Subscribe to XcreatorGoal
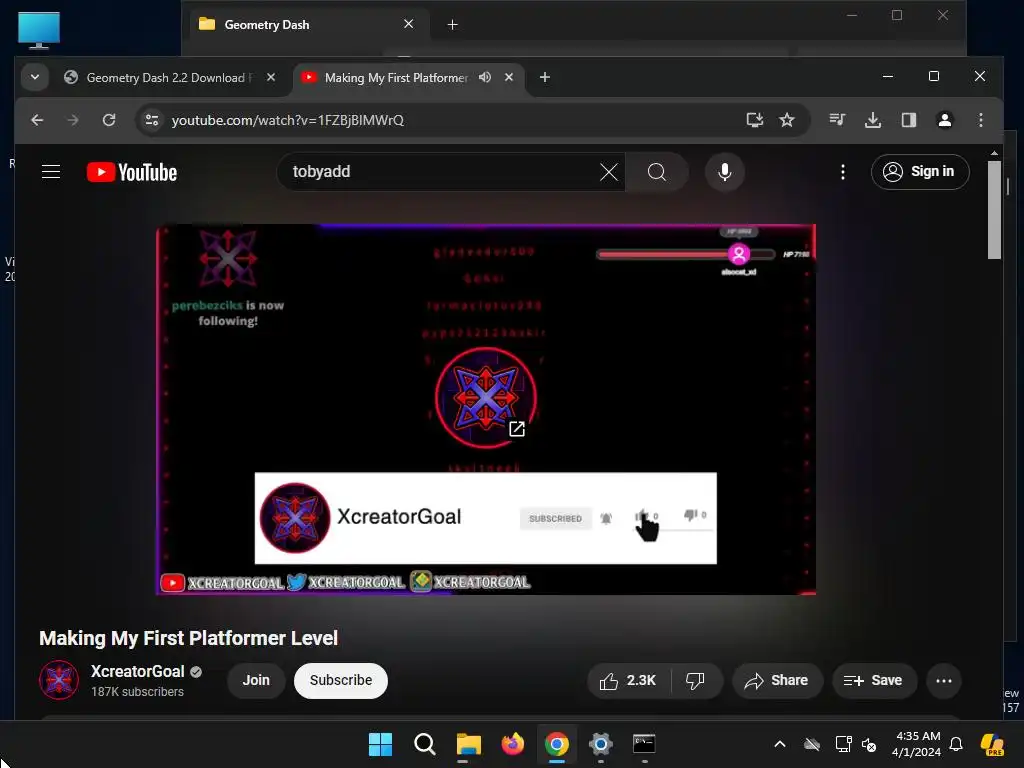Image resolution: width=1024 pixels, height=768 pixels. click(x=340, y=680)
